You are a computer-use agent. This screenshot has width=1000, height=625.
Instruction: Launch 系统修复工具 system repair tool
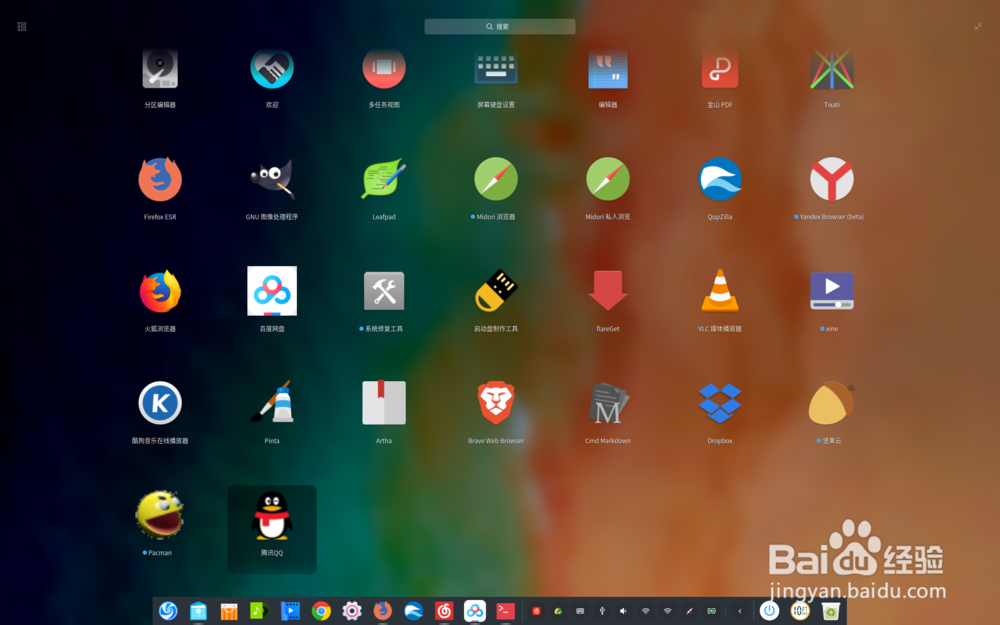coord(384,291)
